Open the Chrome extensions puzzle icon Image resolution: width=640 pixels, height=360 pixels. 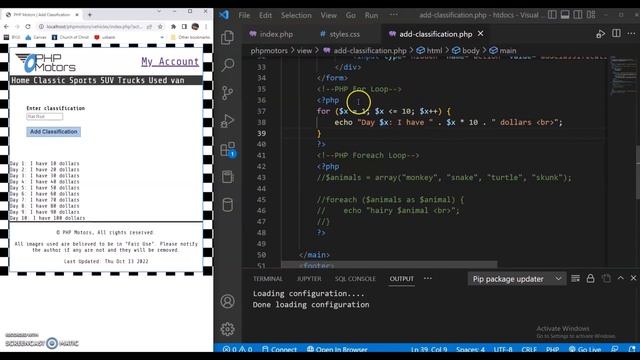click(x=173, y=27)
